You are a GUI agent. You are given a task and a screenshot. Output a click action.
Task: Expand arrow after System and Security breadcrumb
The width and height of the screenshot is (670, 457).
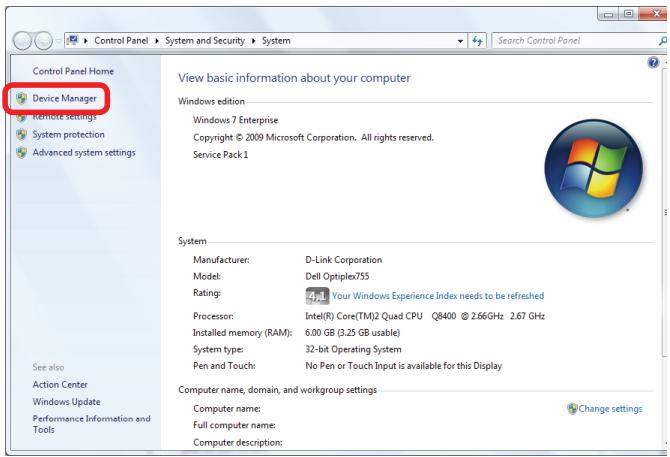(253, 41)
